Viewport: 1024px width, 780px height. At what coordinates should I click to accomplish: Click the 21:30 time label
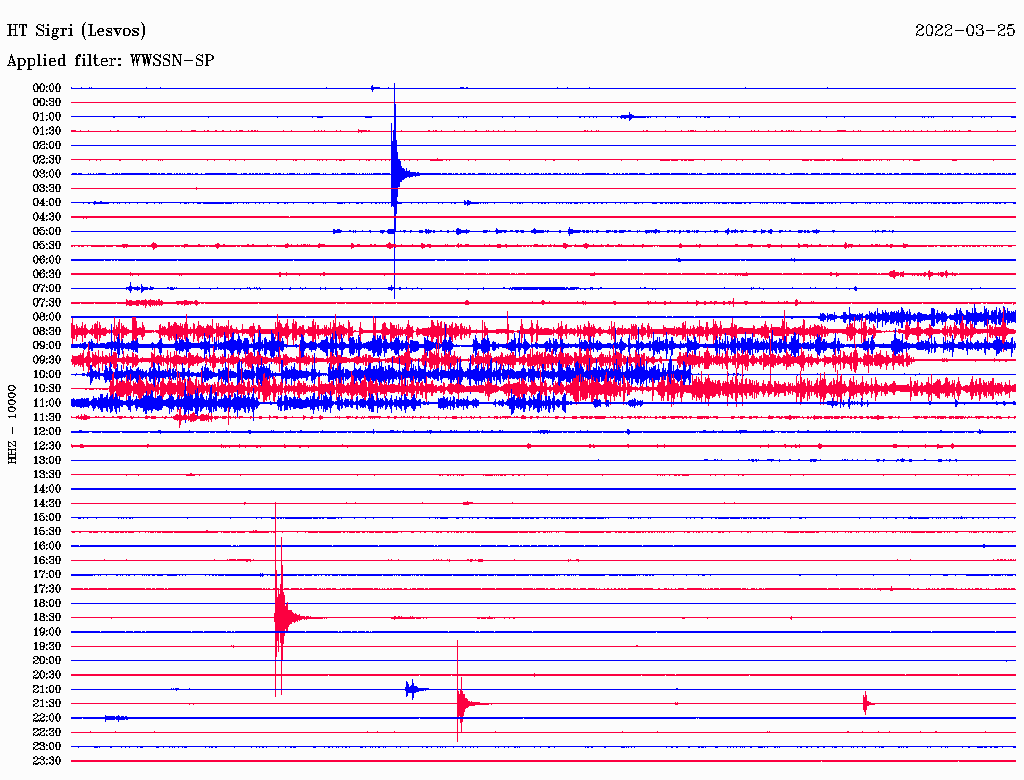47,704
